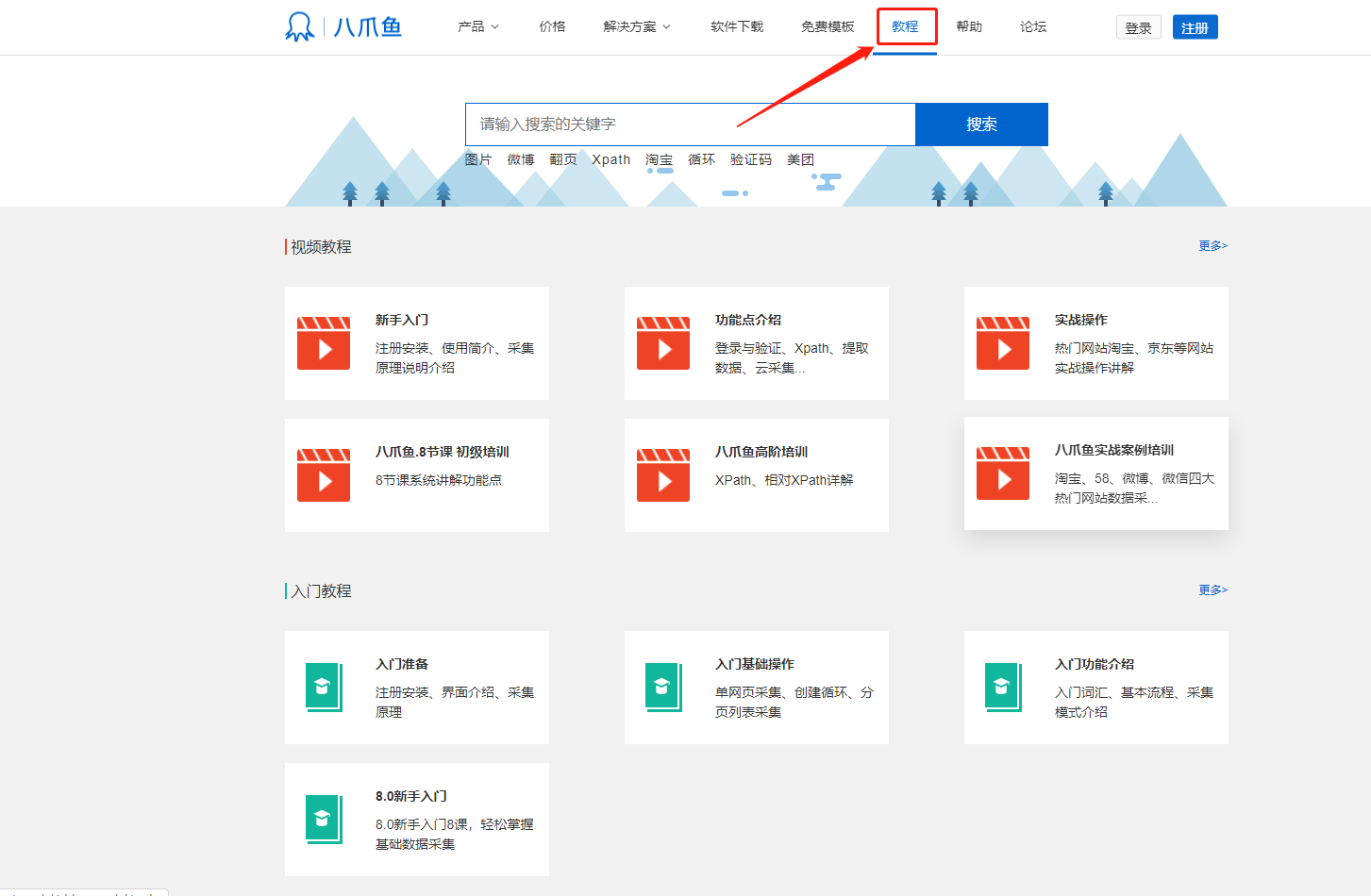
Task: Go to 软件下载 in the navigation
Action: click(737, 26)
